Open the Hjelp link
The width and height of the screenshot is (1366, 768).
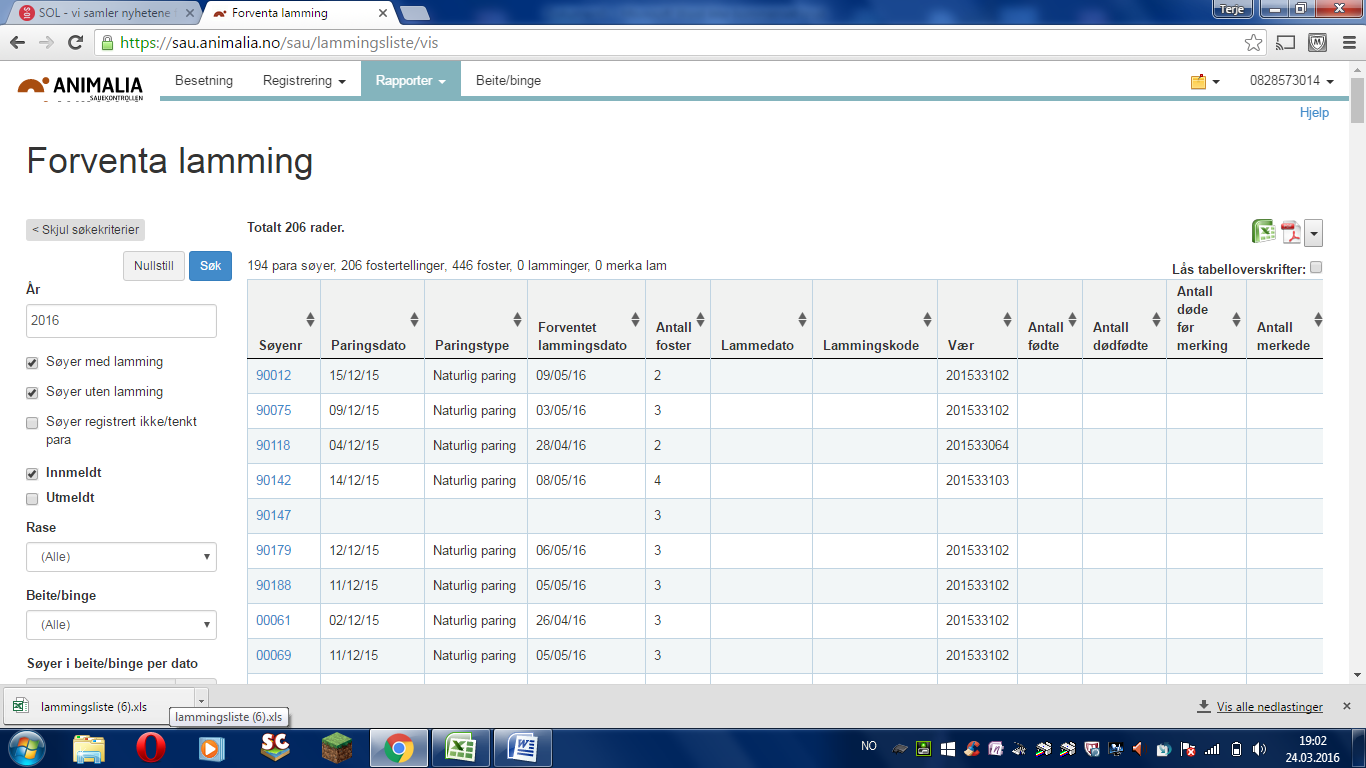pyautogui.click(x=1314, y=113)
